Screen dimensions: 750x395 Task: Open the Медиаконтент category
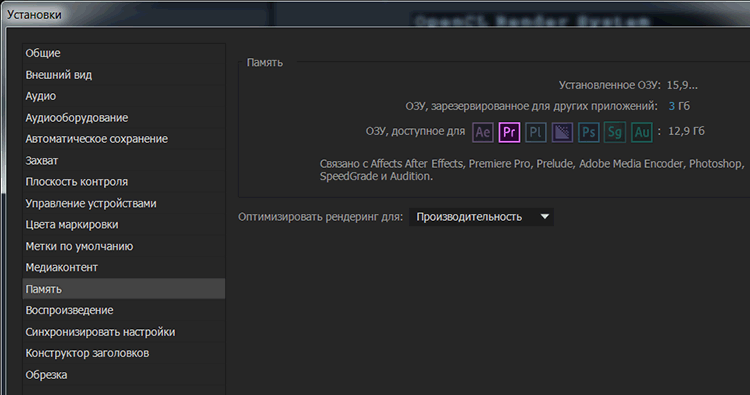click(x=124, y=267)
